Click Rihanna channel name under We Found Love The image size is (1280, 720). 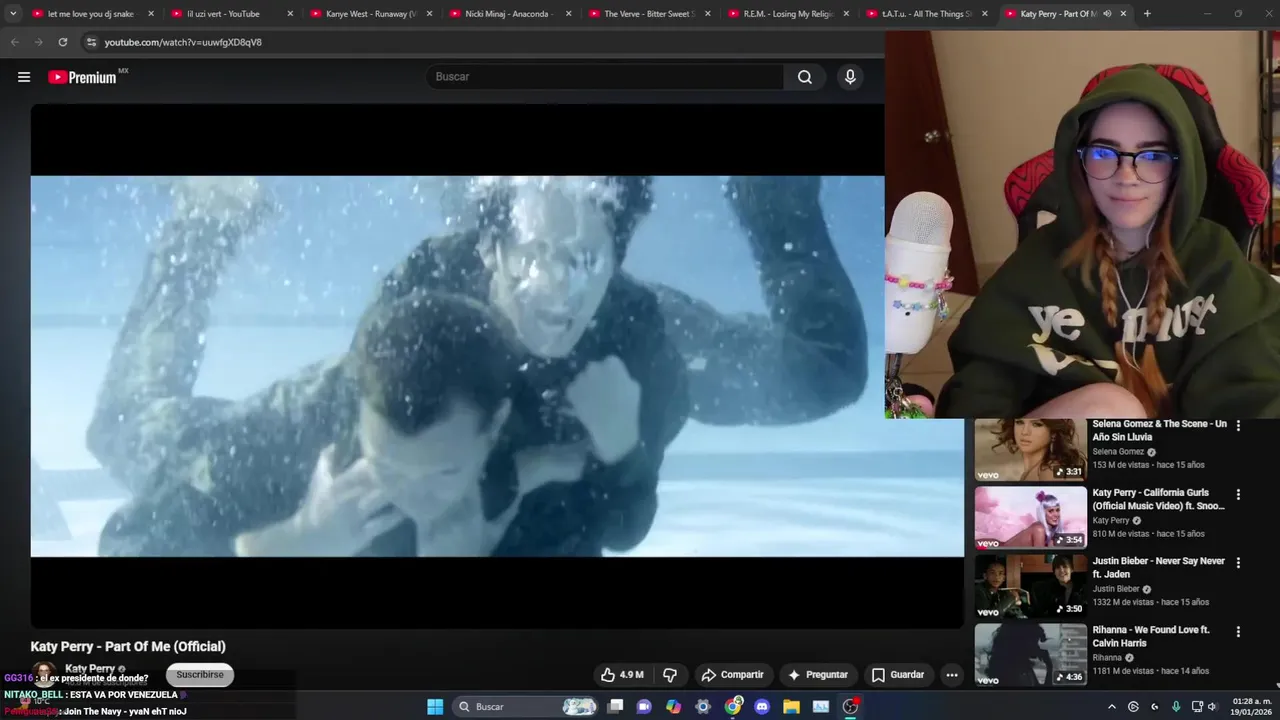[x=1107, y=658]
